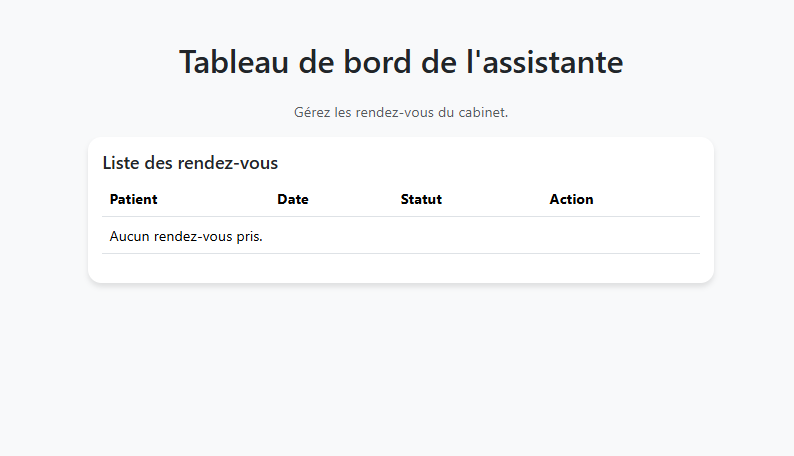This screenshot has width=794, height=456.
Task: Click the word 'cabinet' in the subtitle
Action: pyautogui.click(x=483, y=112)
